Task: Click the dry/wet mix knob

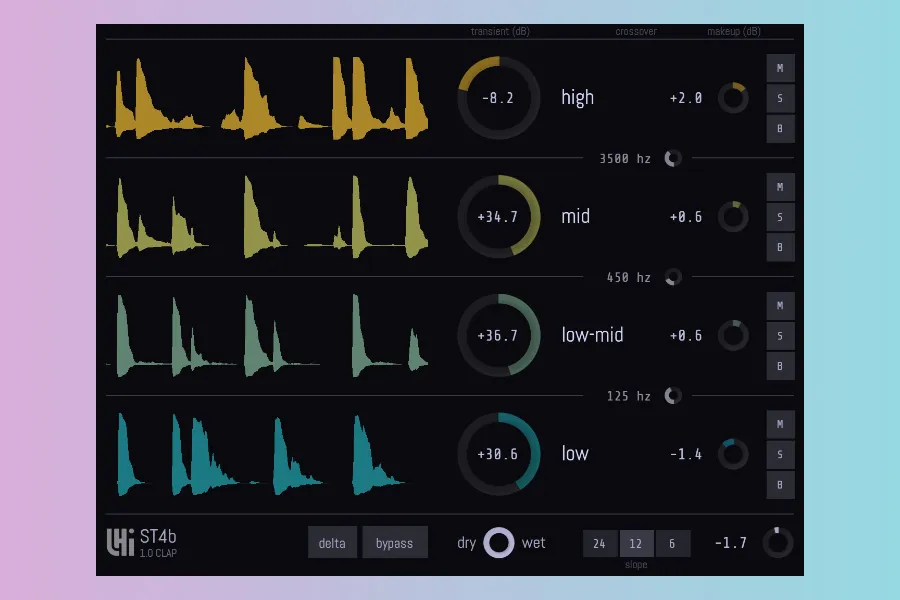Action: (499, 543)
